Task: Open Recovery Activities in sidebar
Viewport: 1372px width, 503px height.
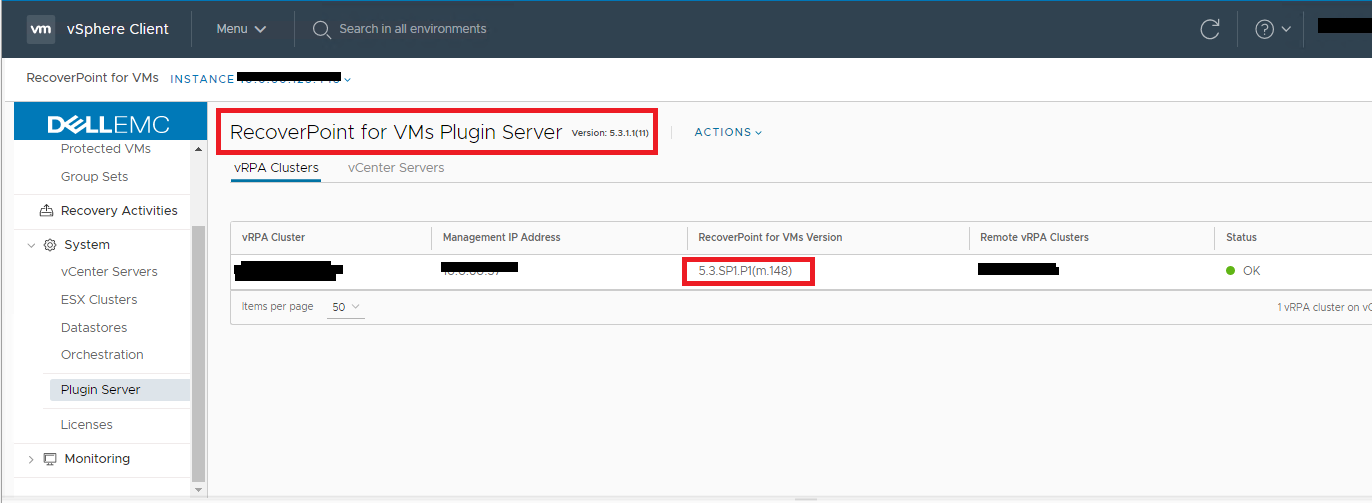Action: pos(119,211)
